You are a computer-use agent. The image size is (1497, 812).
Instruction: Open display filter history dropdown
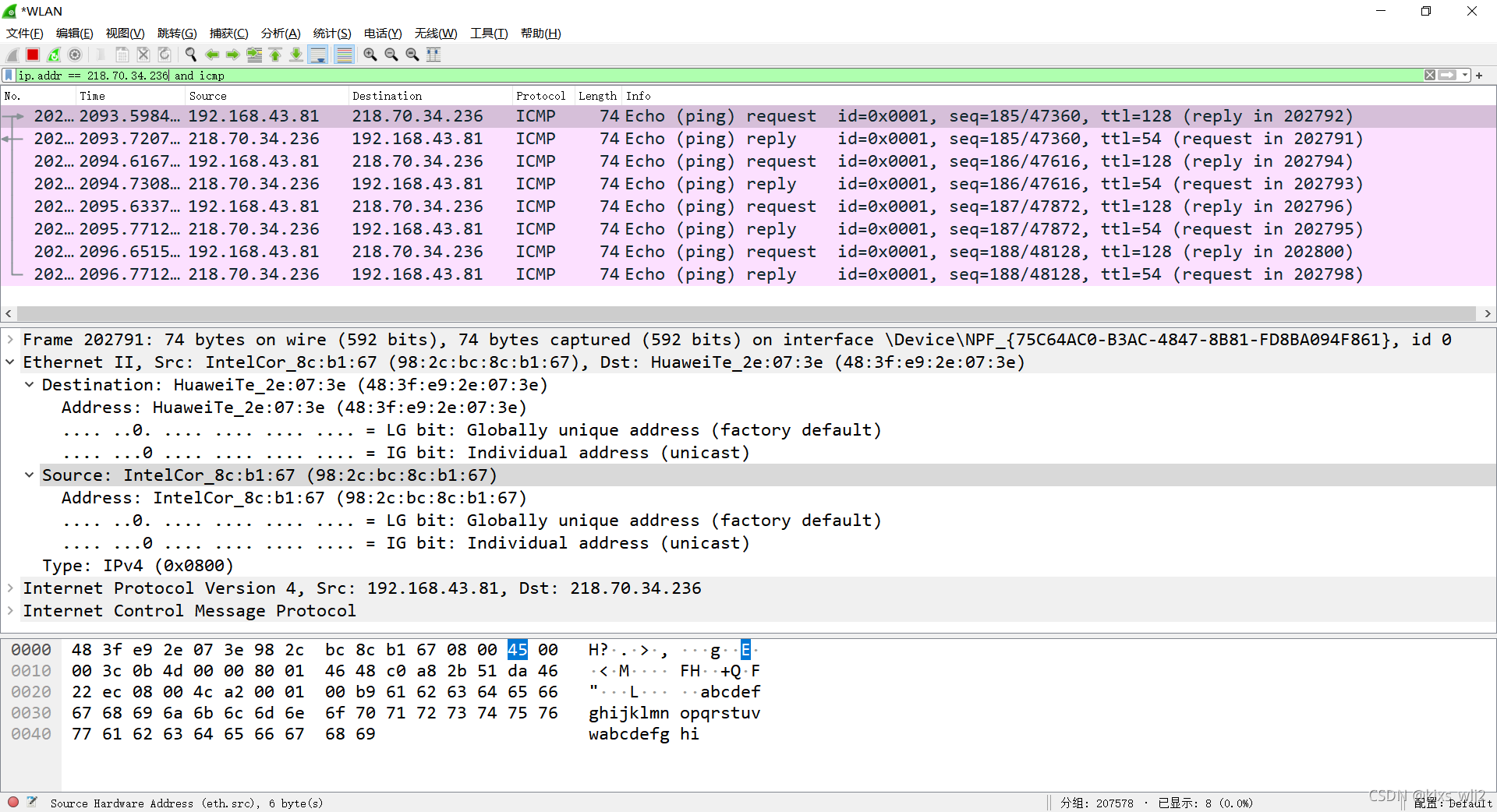tap(1466, 76)
